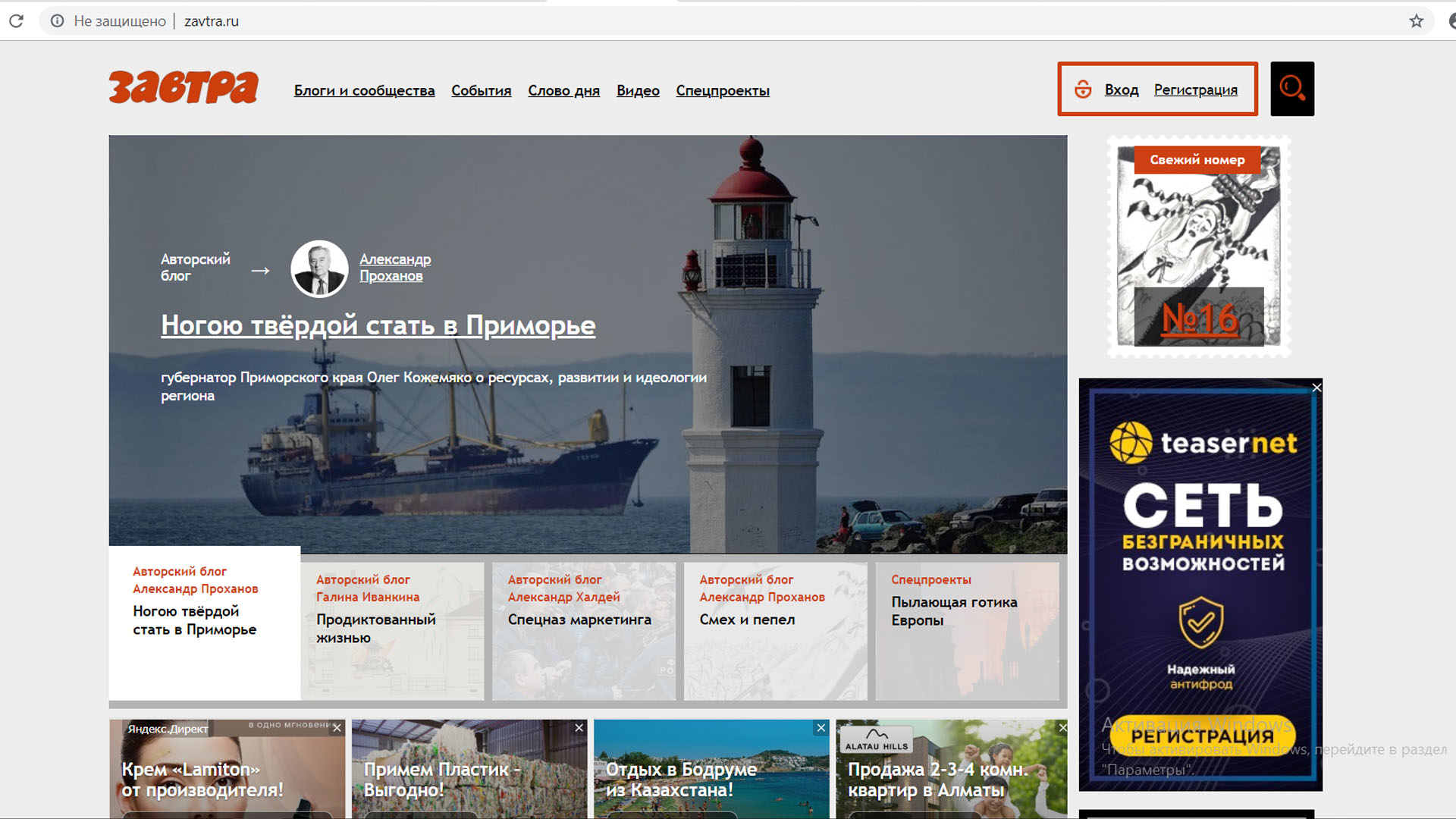This screenshot has height=819, width=1456.
Task: Open the Свежий номер №16 cover
Action: 1198,246
